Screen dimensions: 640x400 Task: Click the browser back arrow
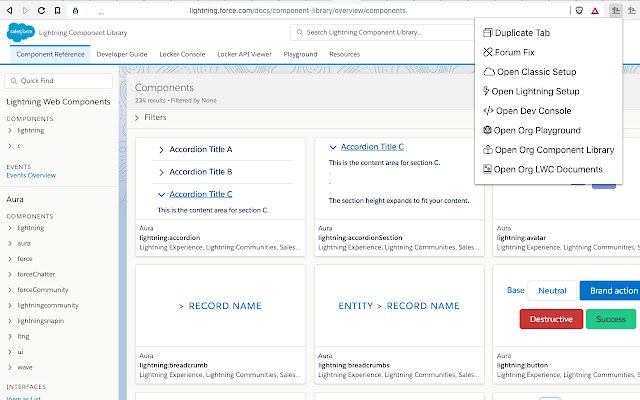click(x=9, y=11)
